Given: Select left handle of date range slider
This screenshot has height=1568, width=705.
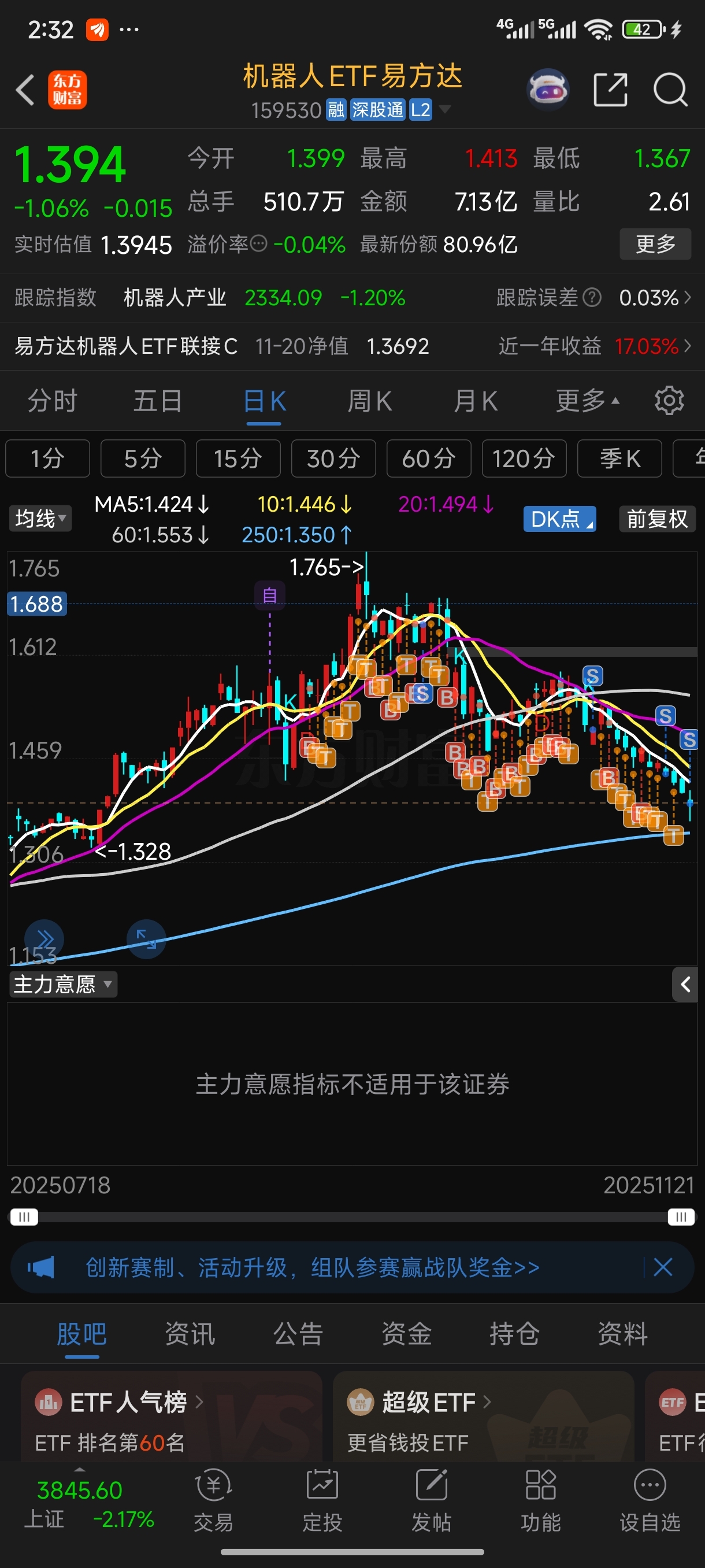Looking at the screenshot, I should [24, 1217].
